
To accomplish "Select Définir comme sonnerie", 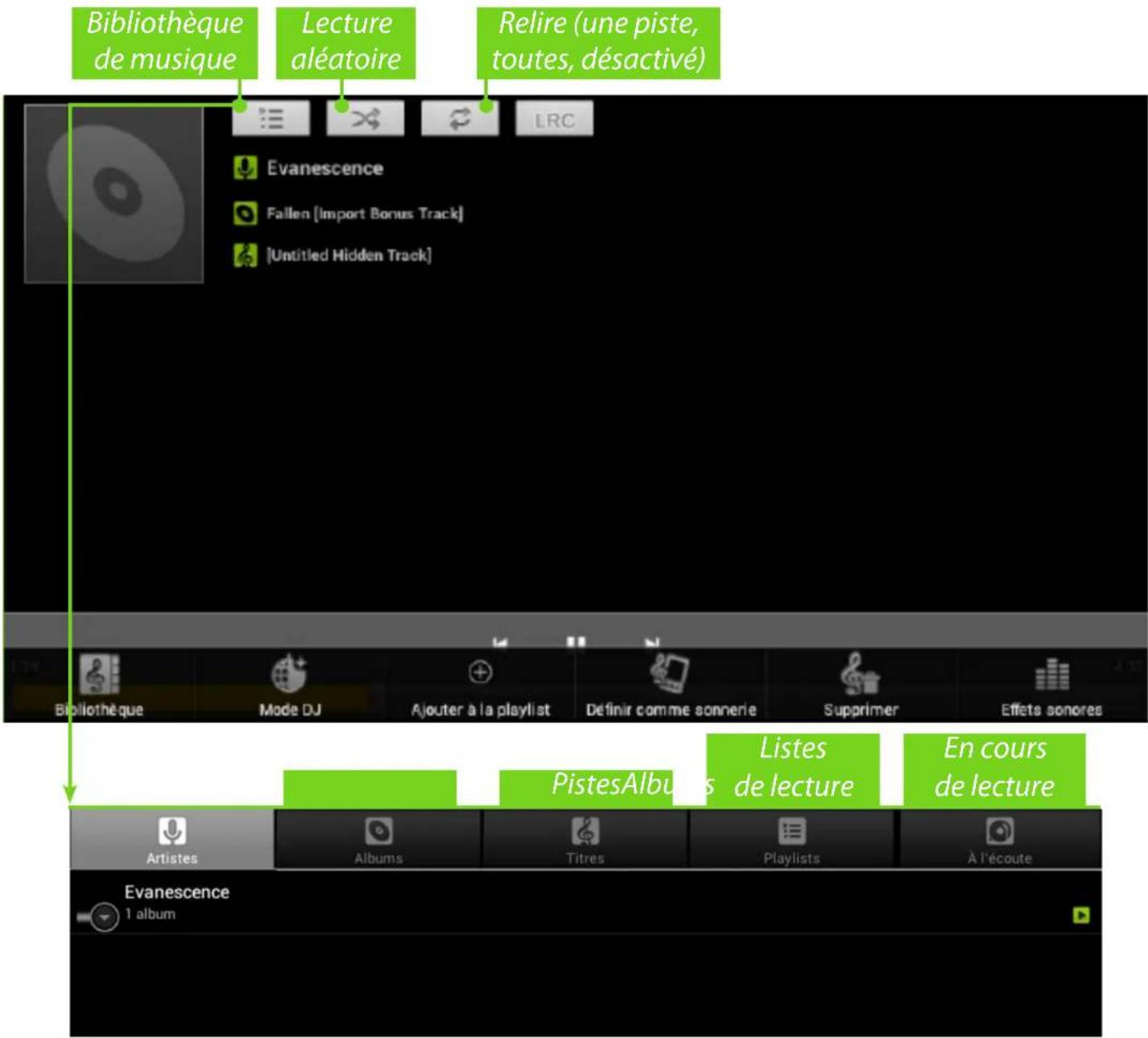I will point(671,685).
